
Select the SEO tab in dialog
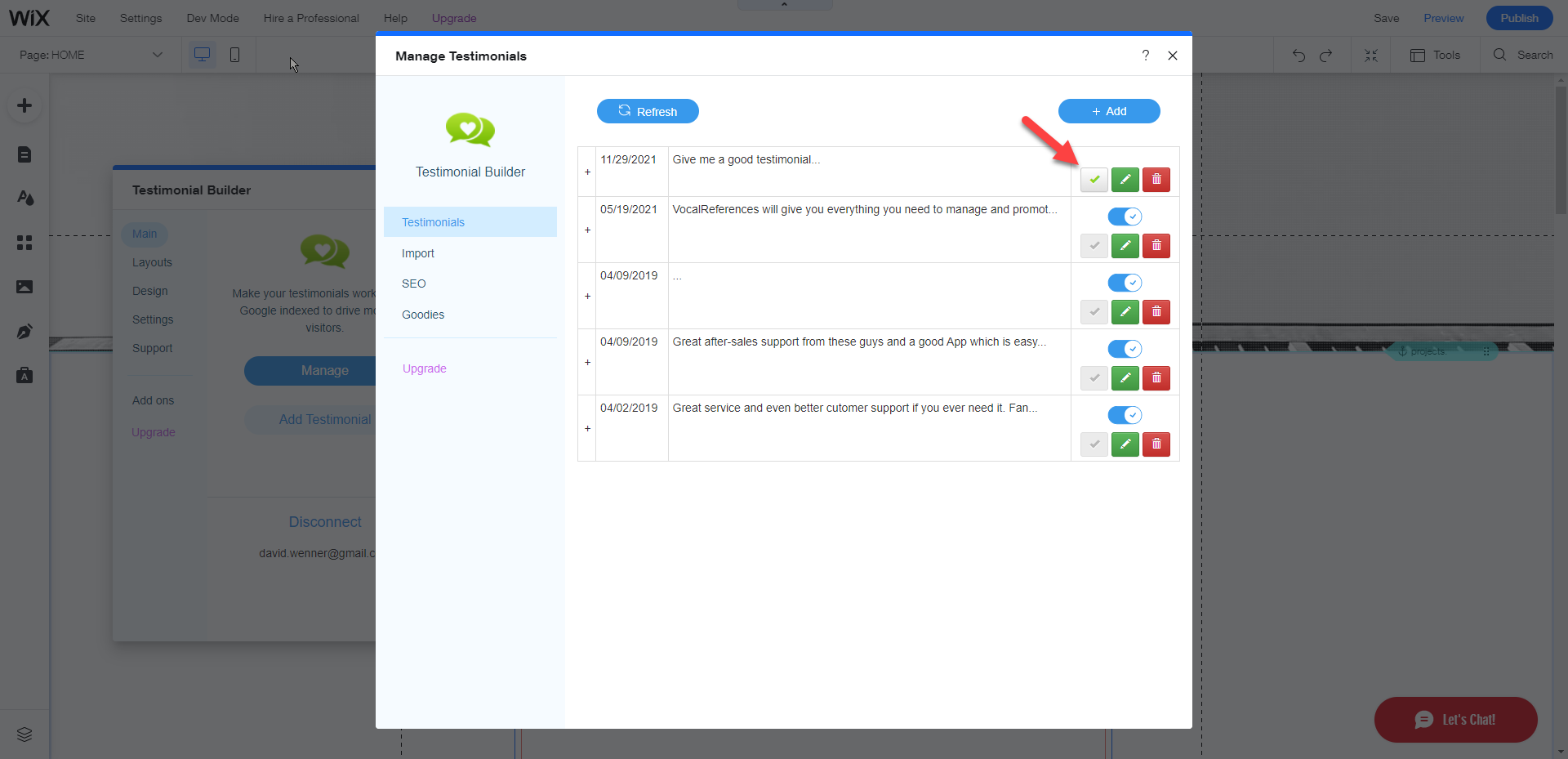click(470, 284)
